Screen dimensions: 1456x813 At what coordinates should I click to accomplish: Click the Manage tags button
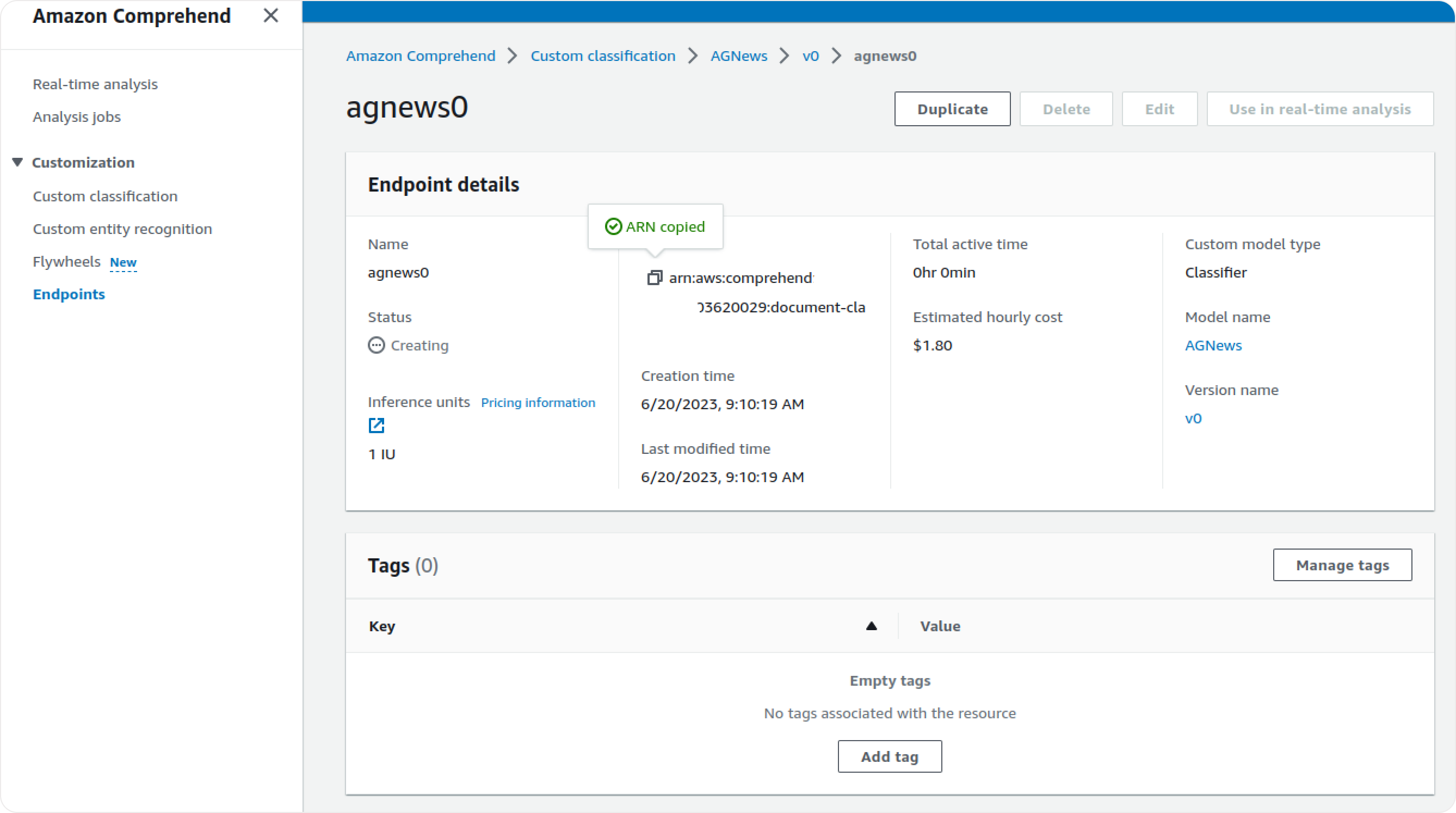click(1342, 564)
